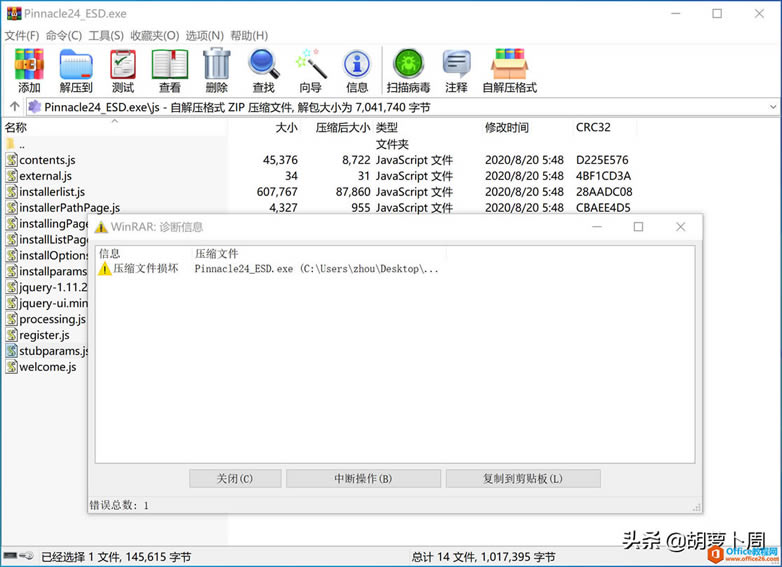Click the 查找 (Find) magnifier icon

263,64
